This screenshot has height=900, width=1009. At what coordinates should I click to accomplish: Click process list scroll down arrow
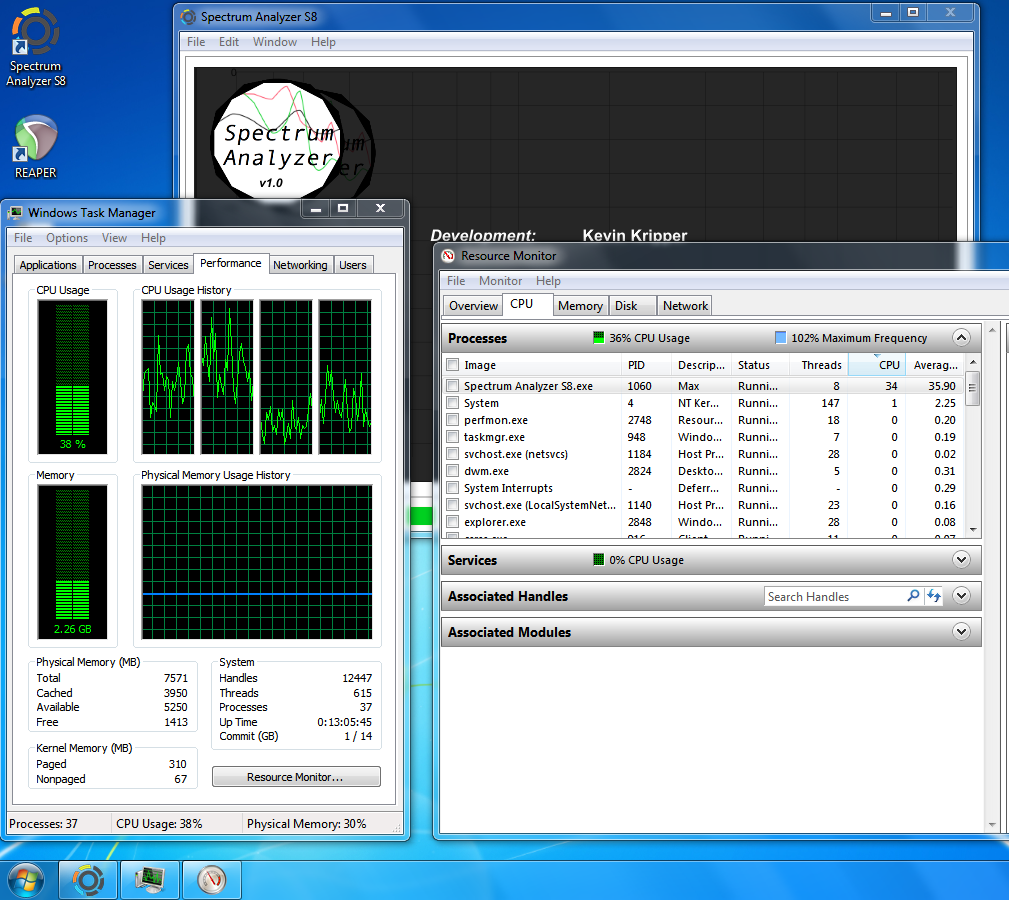(x=972, y=529)
